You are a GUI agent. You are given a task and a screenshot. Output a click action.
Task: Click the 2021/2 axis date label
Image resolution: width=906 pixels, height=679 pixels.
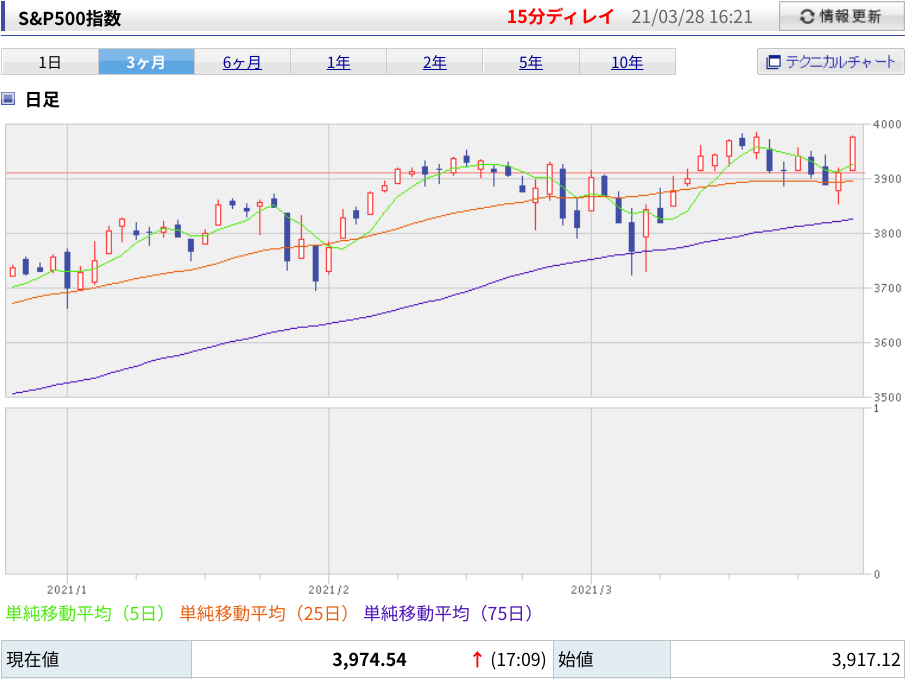(329, 590)
